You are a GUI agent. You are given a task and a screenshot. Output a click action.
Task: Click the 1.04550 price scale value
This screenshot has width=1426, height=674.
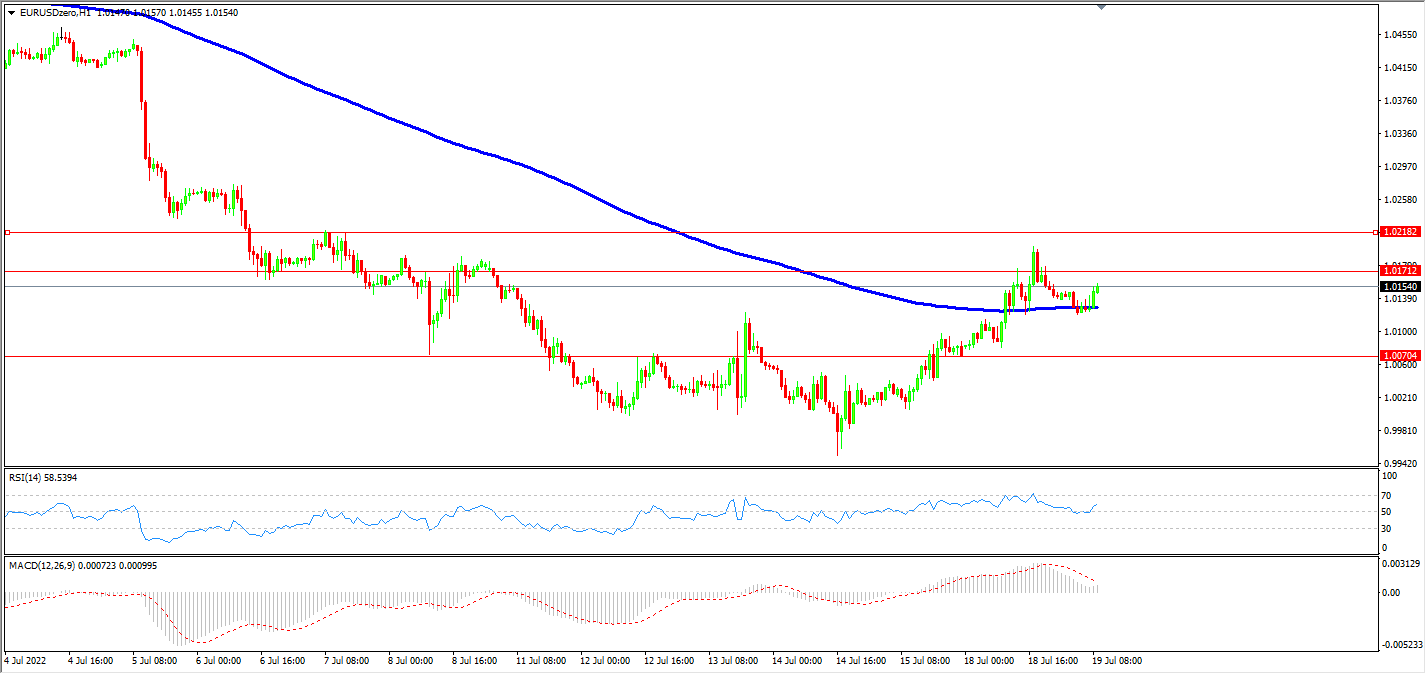point(1400,35)
